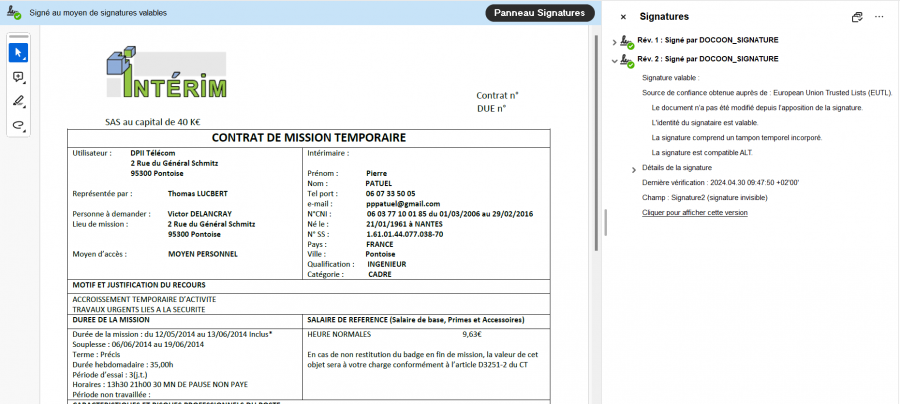Click 'DUREE DE LA MISSION' heading
This screenshot has width=900, height=404.
click(x=111, y=320)
